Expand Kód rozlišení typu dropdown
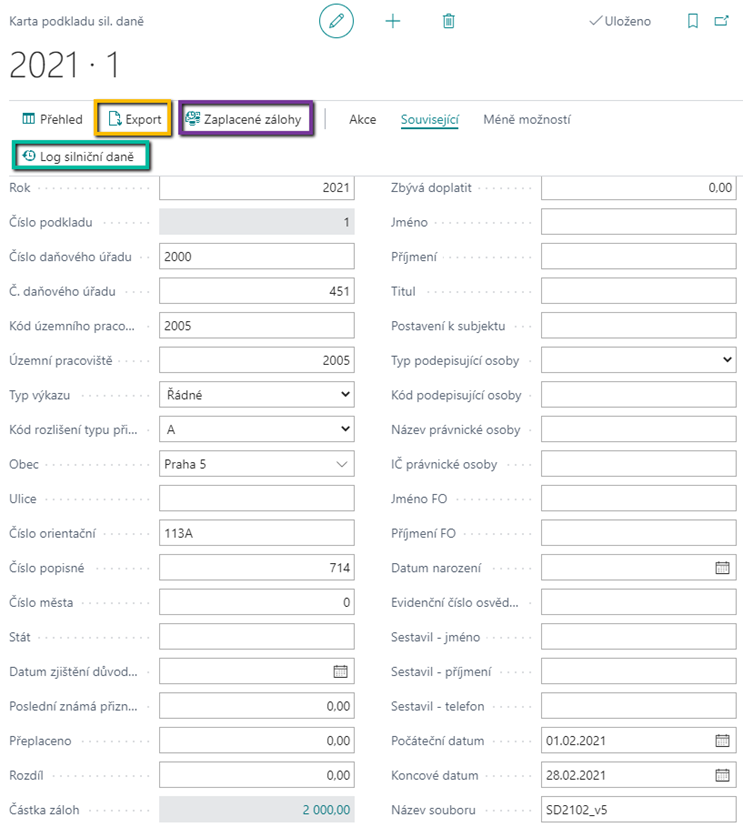Image resolution: width=743 pixels, height=827 pixels. pos(345,429)
